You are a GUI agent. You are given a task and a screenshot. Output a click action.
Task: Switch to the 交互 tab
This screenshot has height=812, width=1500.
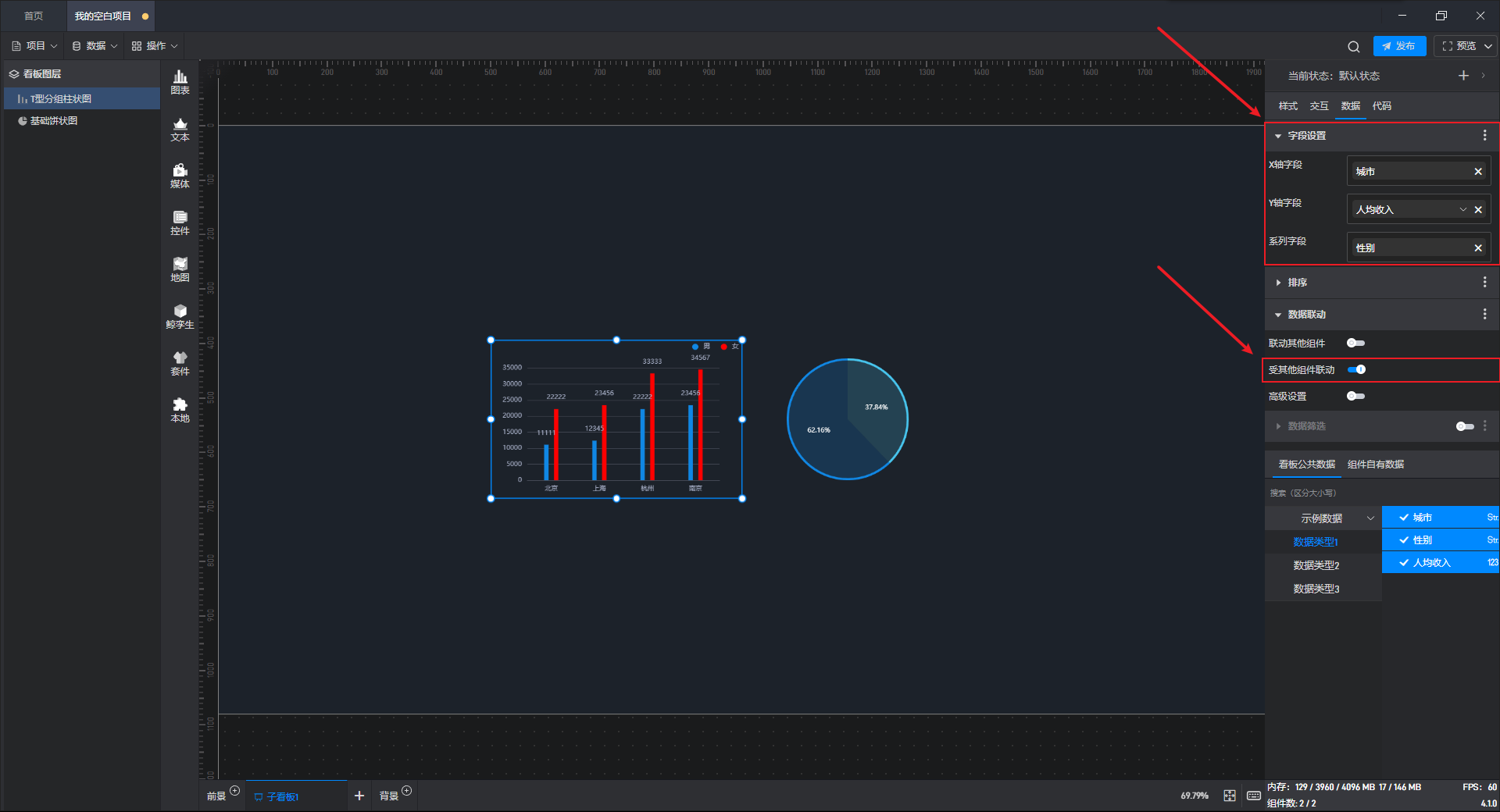[1320, 106]
